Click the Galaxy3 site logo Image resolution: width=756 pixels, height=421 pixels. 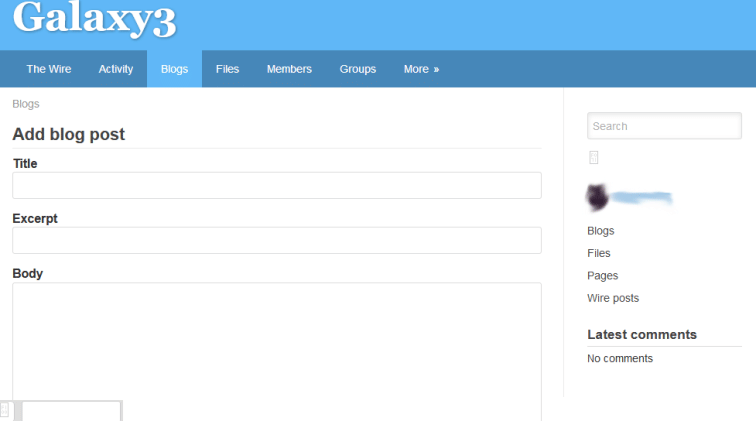(x=95, y=20)
